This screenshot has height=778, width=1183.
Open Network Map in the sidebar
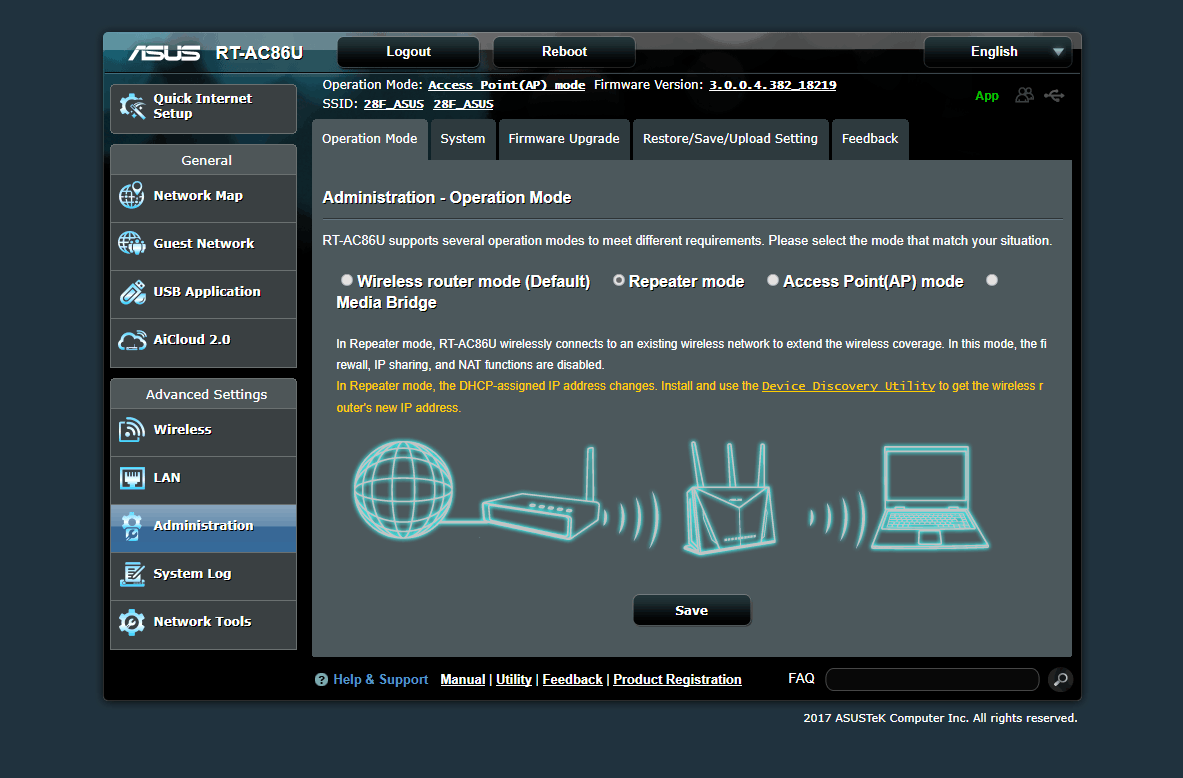203,196
